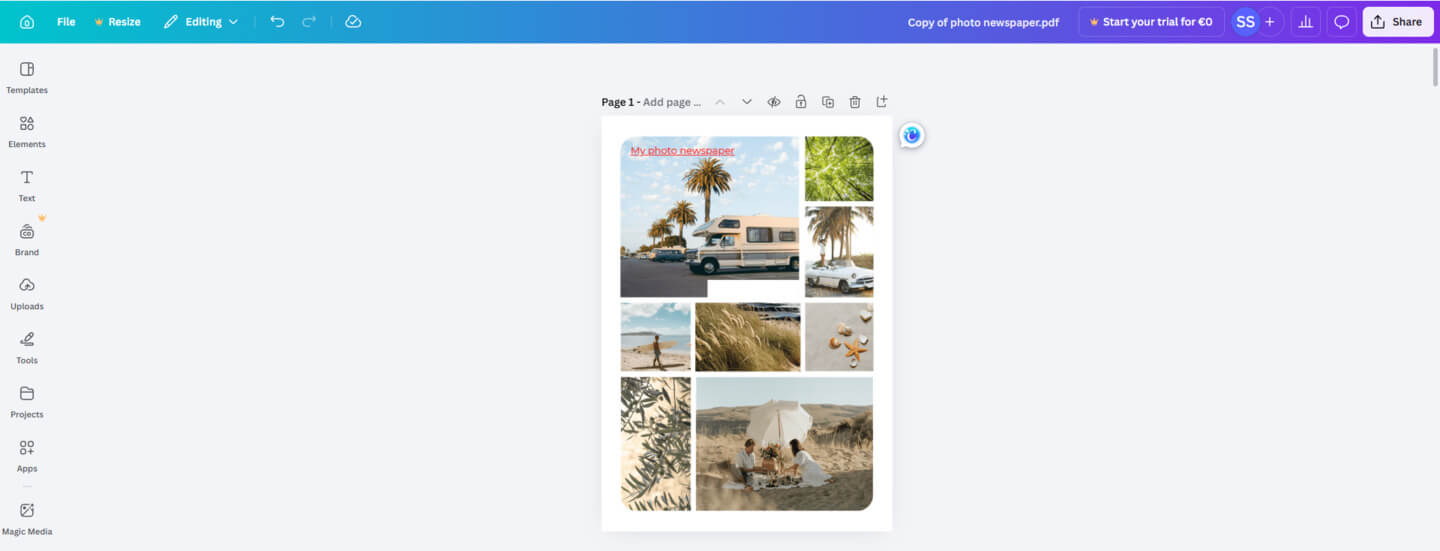Screen dimensions: 1440x551
Task: Add collaborator with plus icon
Action: 1270,22
